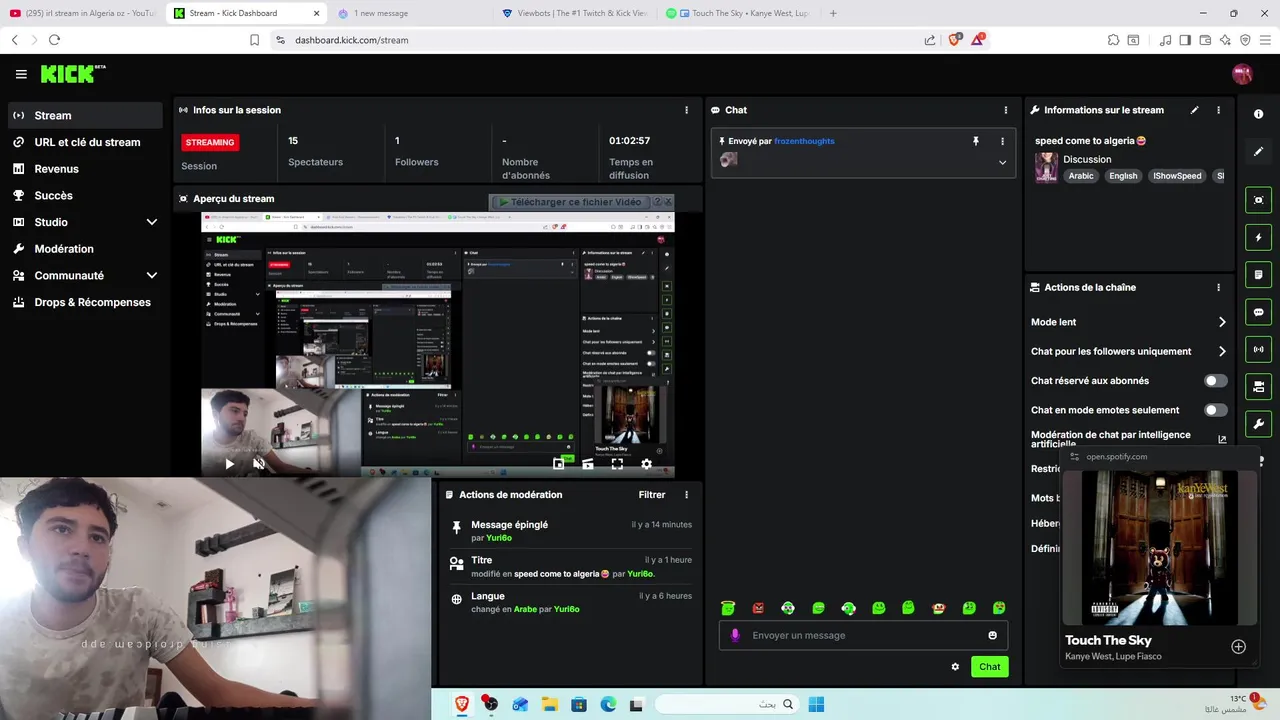Click the taskbar search box
Image resolution: width=1280 pixels, height=720 pixels.
pos(727,704)
